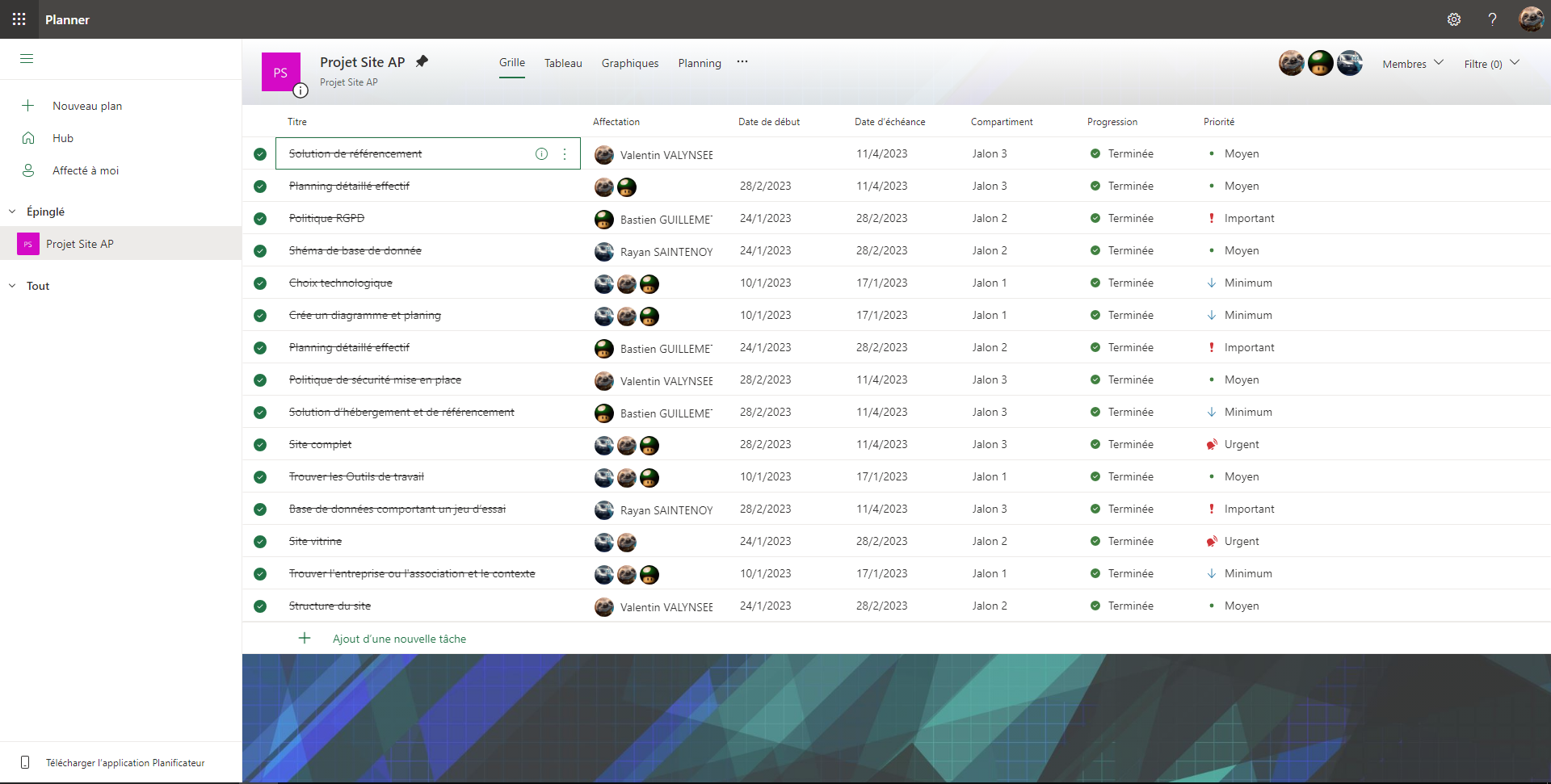The image size is (1551, 784).
Task: Open more options on Solution de référencement row
Action: 565,153
